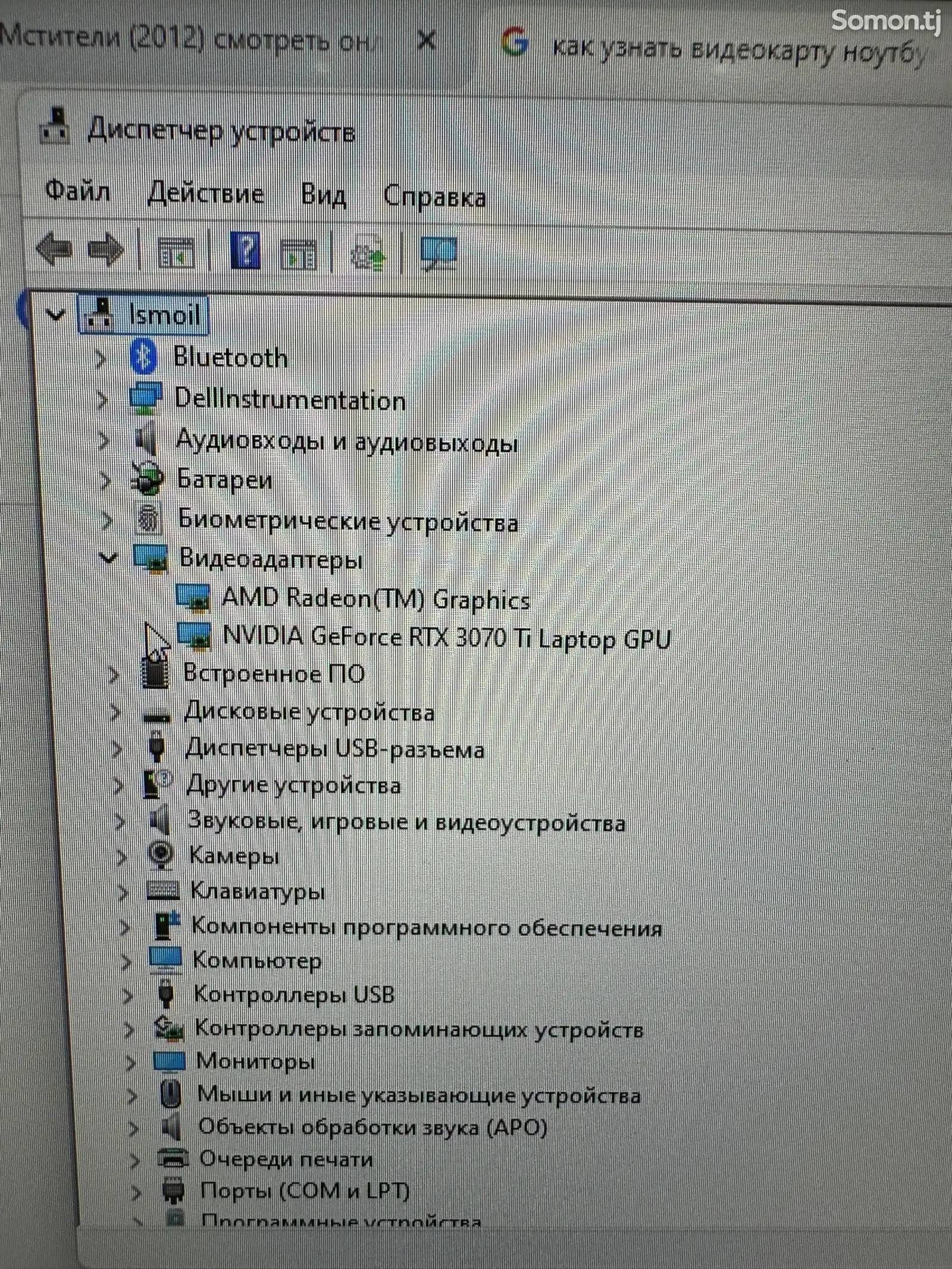
Task: Click the show/hide console tree toolbar icon
Action: point(176,252)
